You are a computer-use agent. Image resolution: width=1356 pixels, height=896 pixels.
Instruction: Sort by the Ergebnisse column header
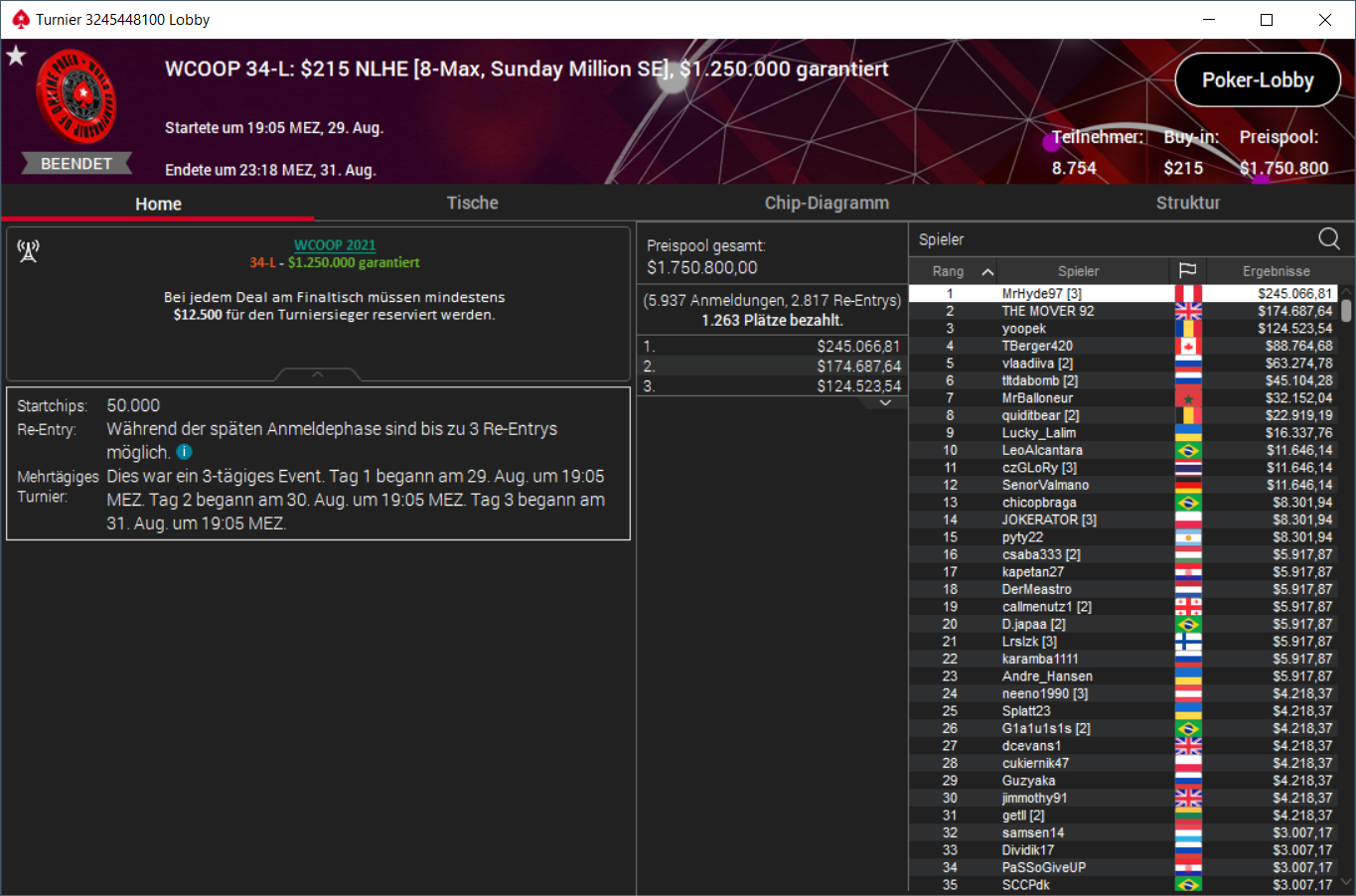(x=1276, y=271)
